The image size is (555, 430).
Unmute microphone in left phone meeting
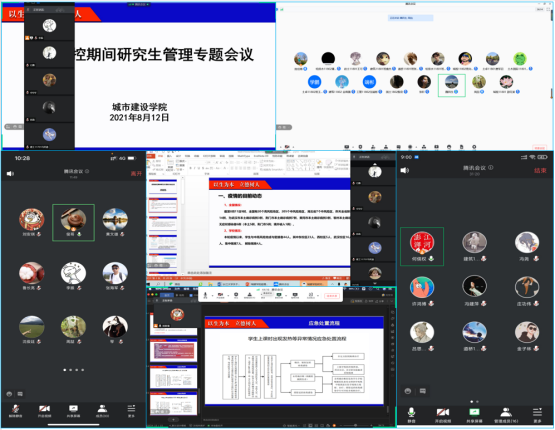[15, 411]
